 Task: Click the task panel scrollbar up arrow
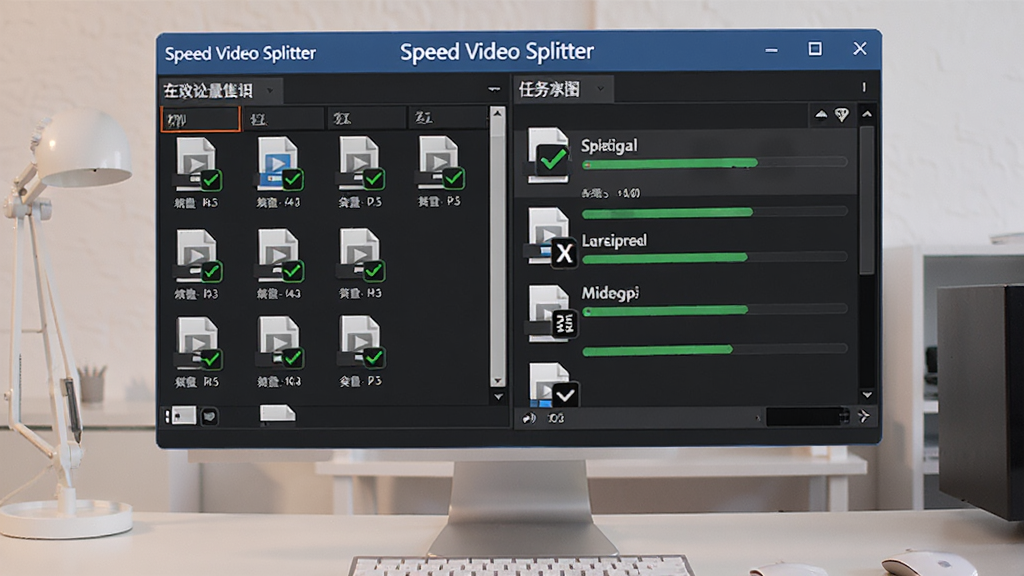(867, 114)
